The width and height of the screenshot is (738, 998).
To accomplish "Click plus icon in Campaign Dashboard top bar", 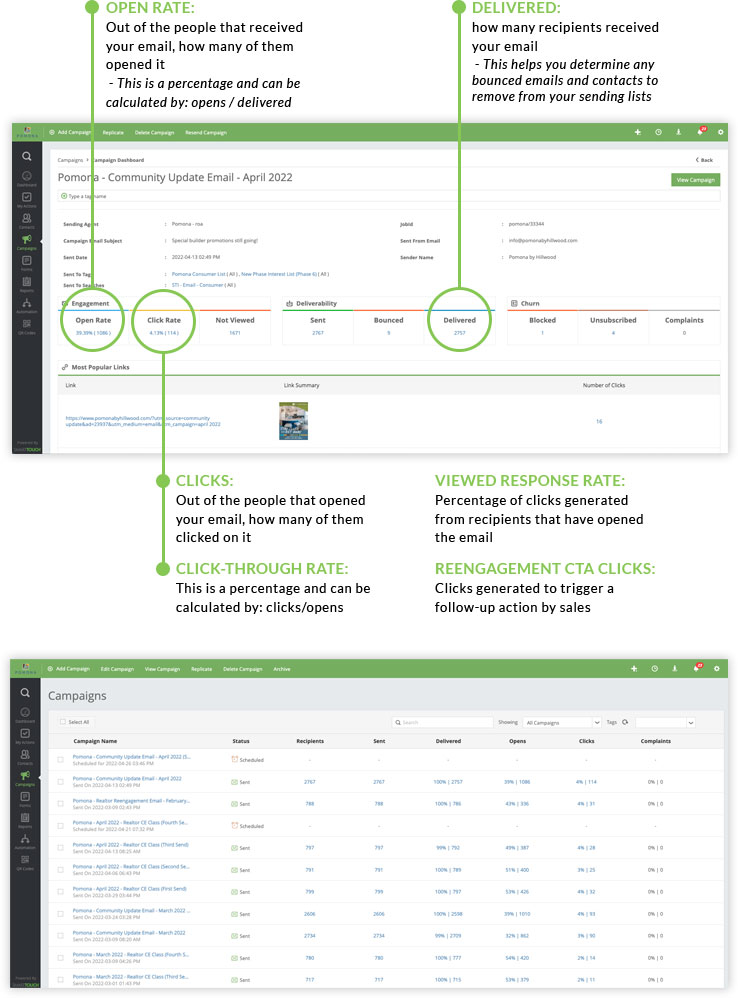I will [x=637, y=132].
